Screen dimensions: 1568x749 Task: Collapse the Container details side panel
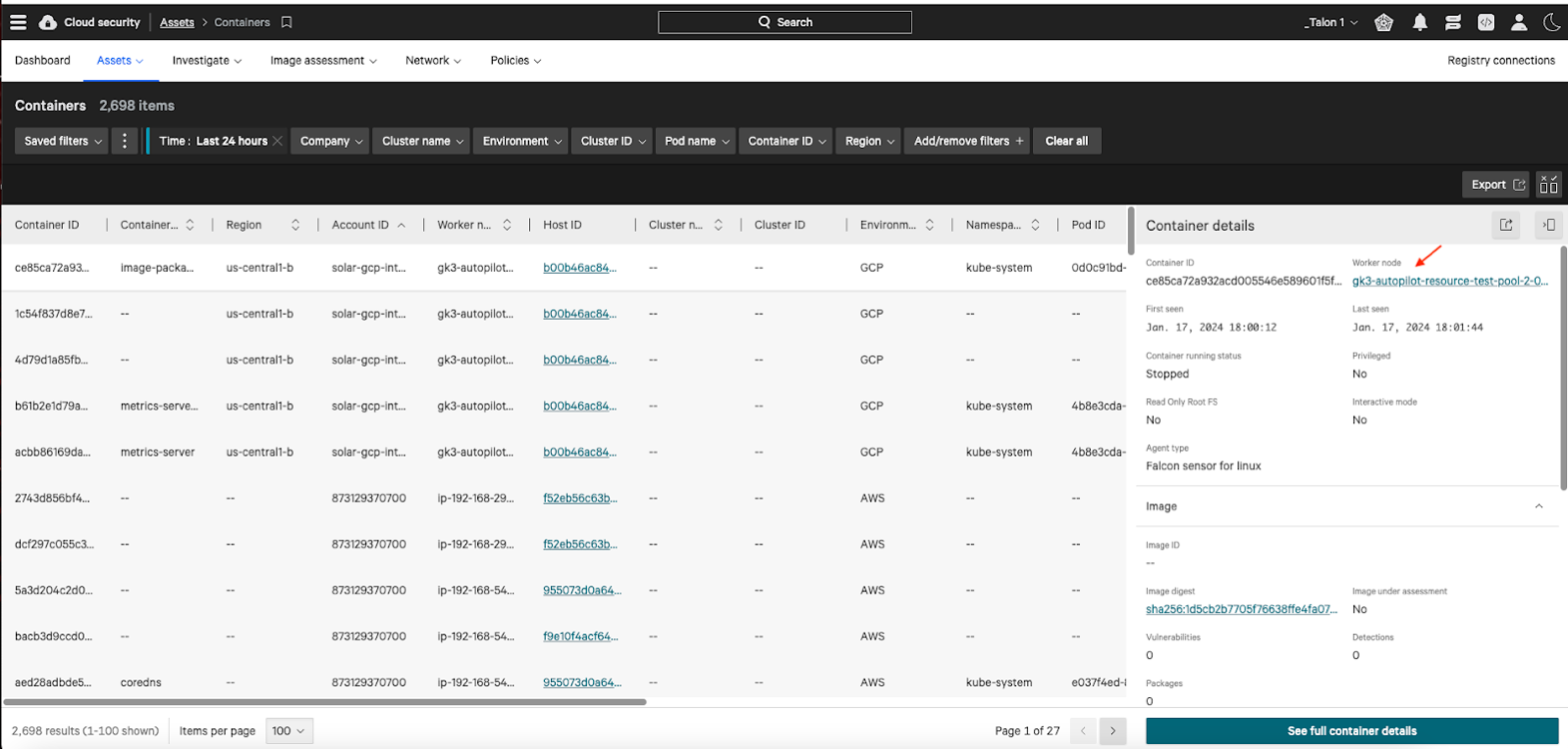click(1548, 225)
